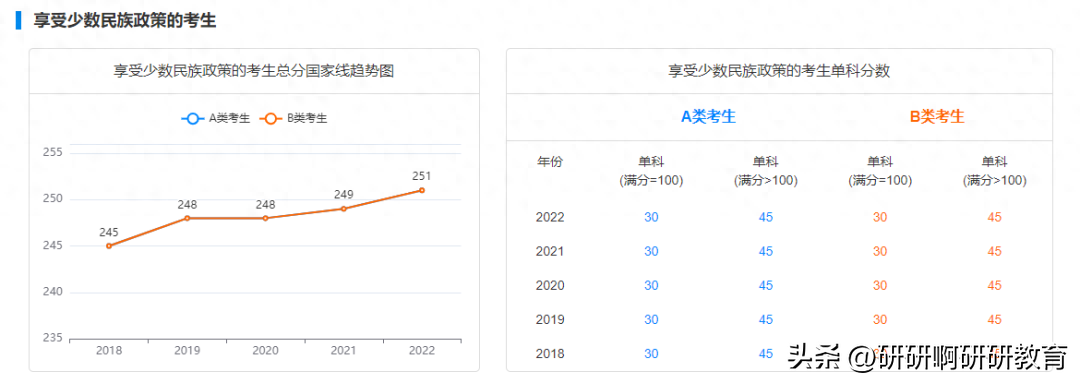This screenshot has height=383, width=1080.
Task: Click the 享受少数民族政策的考生 section heading
Action: tap(125, 21)
